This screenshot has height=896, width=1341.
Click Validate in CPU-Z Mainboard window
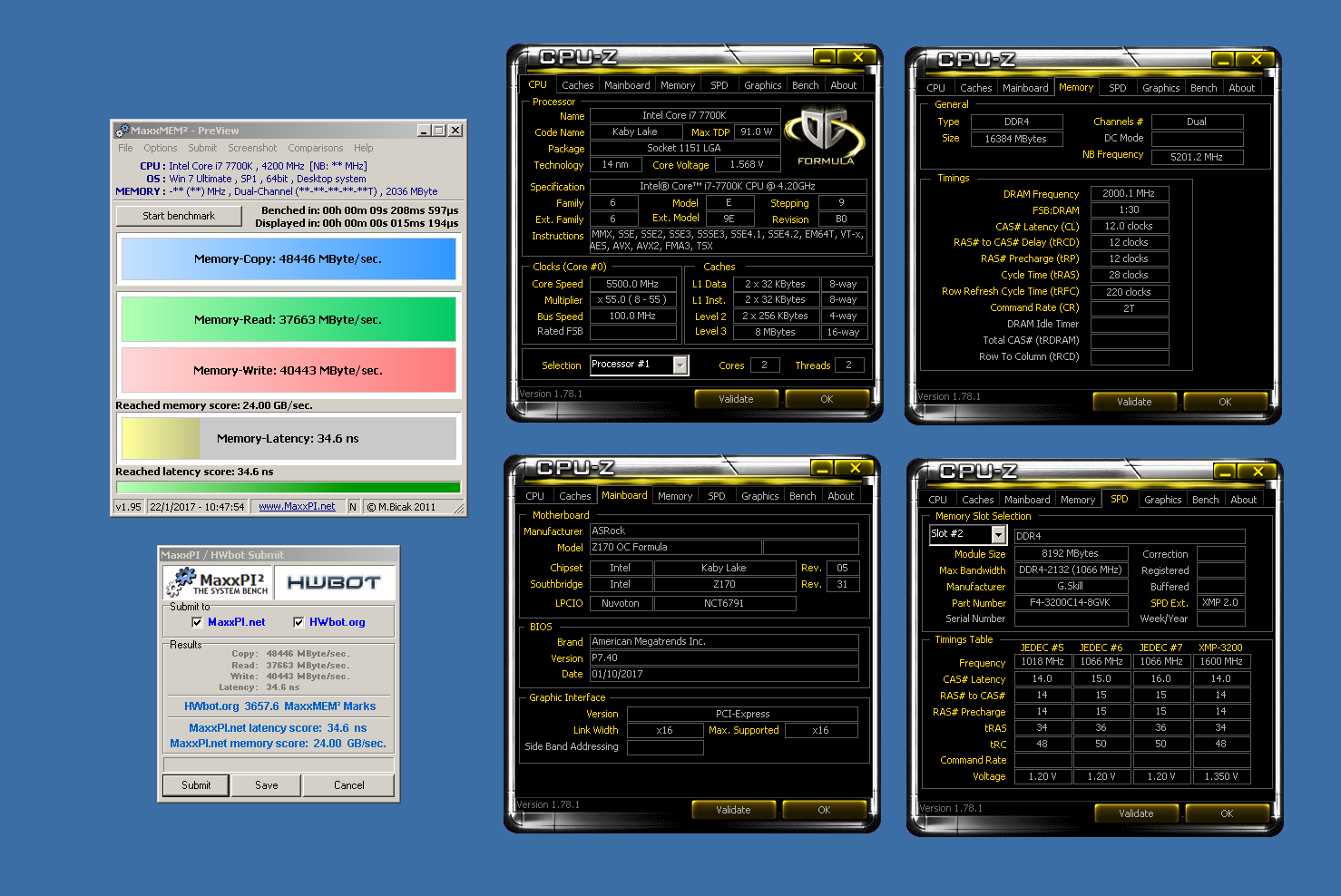pos(733,810)
